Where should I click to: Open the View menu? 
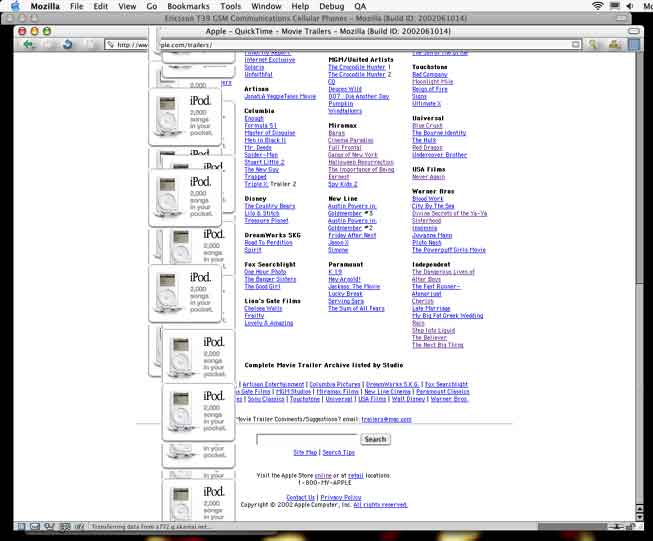pos(127,6)
